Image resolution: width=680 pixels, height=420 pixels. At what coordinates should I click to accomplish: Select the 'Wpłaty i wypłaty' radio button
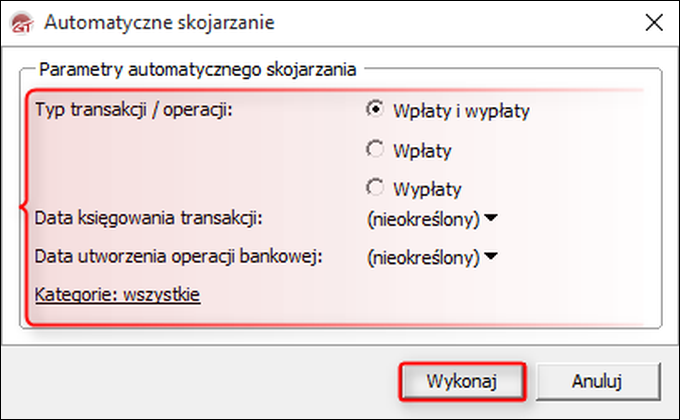tap(376, 110)
